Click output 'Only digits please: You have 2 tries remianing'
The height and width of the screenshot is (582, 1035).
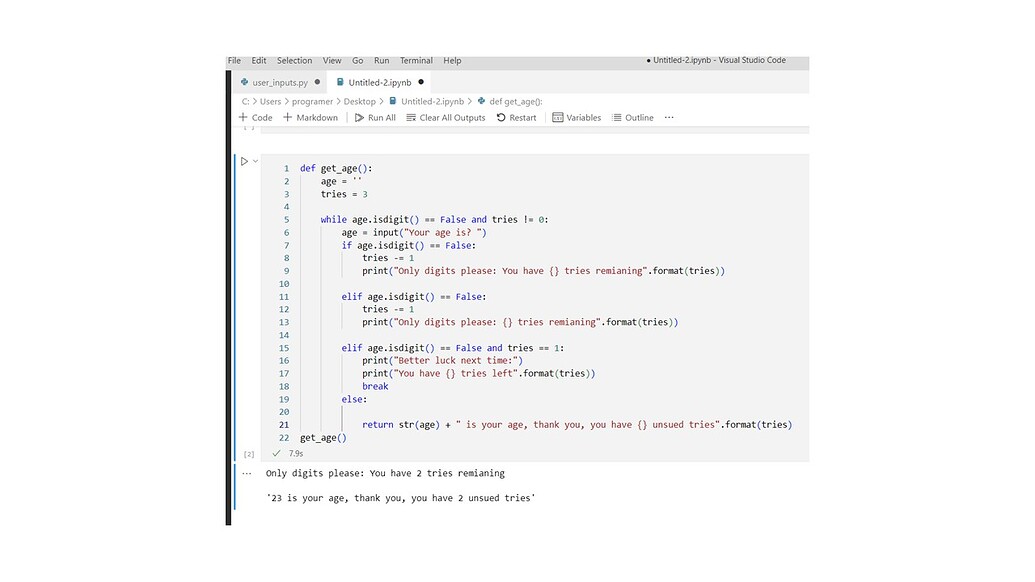coord(385,473)
